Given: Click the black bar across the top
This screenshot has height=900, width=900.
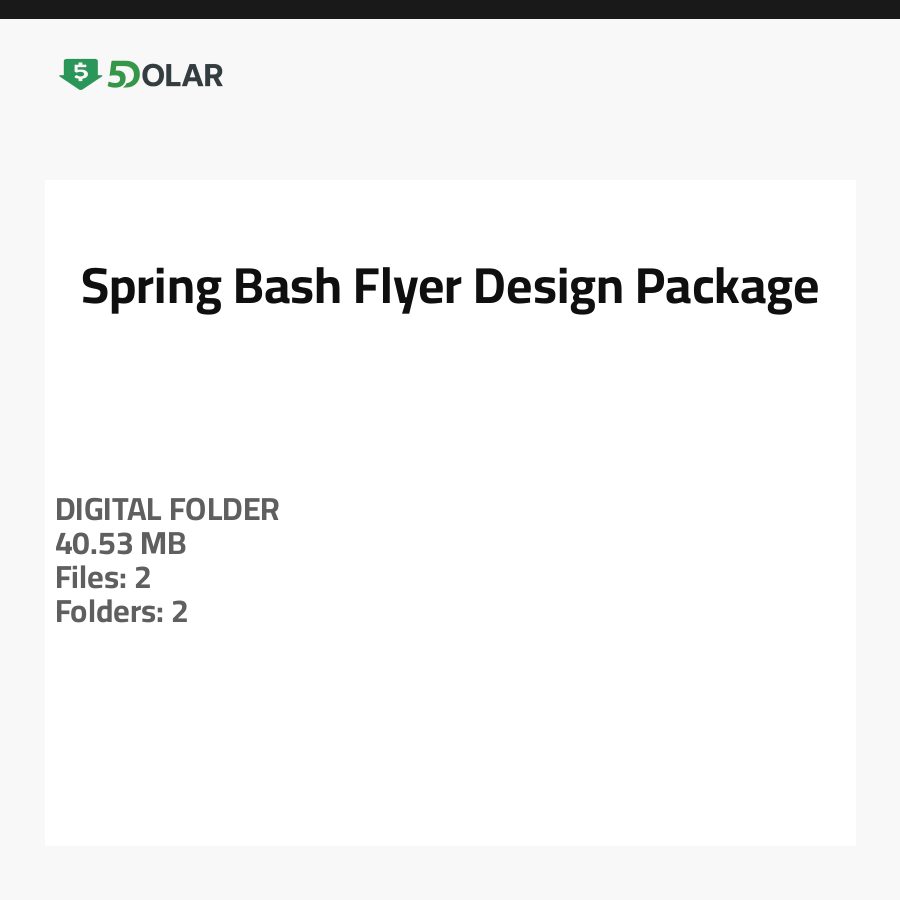Looking at the screenshot, I should coord(450,9).
